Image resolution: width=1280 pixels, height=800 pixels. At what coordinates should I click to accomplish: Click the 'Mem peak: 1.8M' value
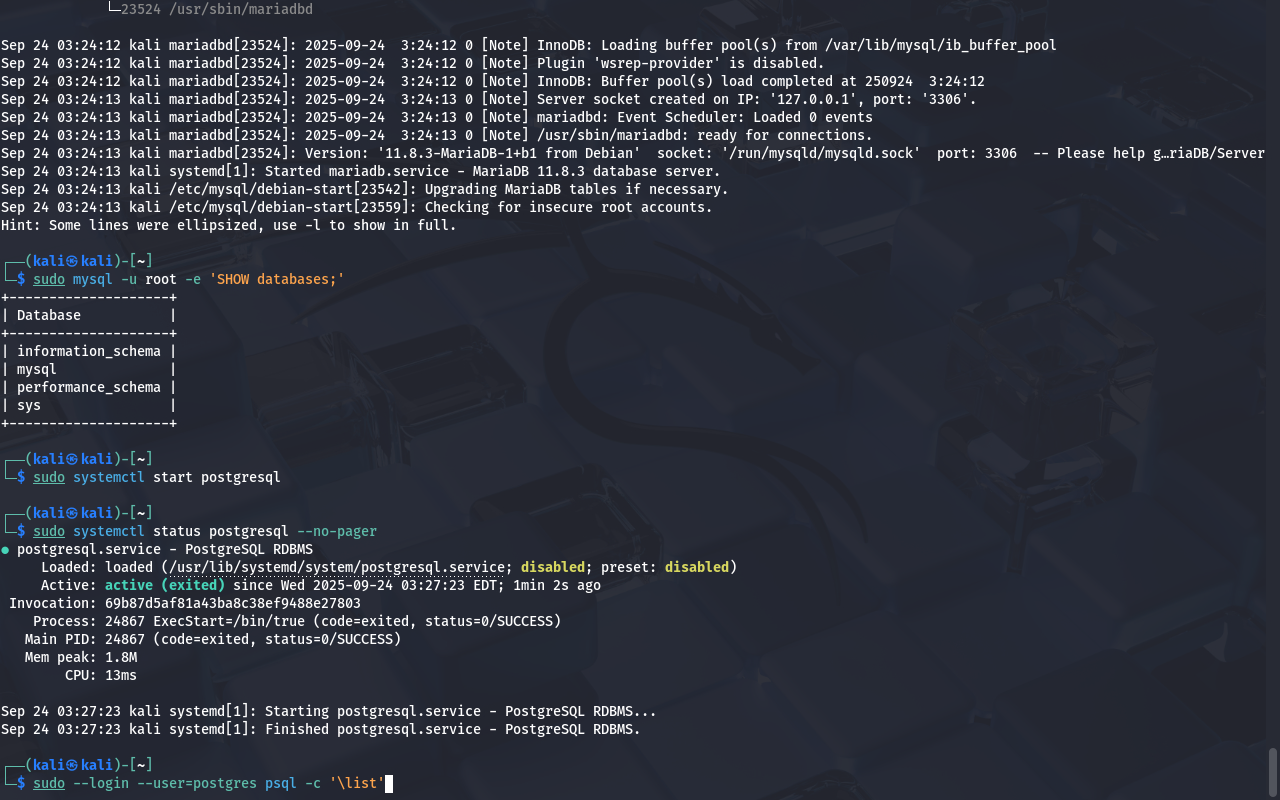click(x=120, y=657)
